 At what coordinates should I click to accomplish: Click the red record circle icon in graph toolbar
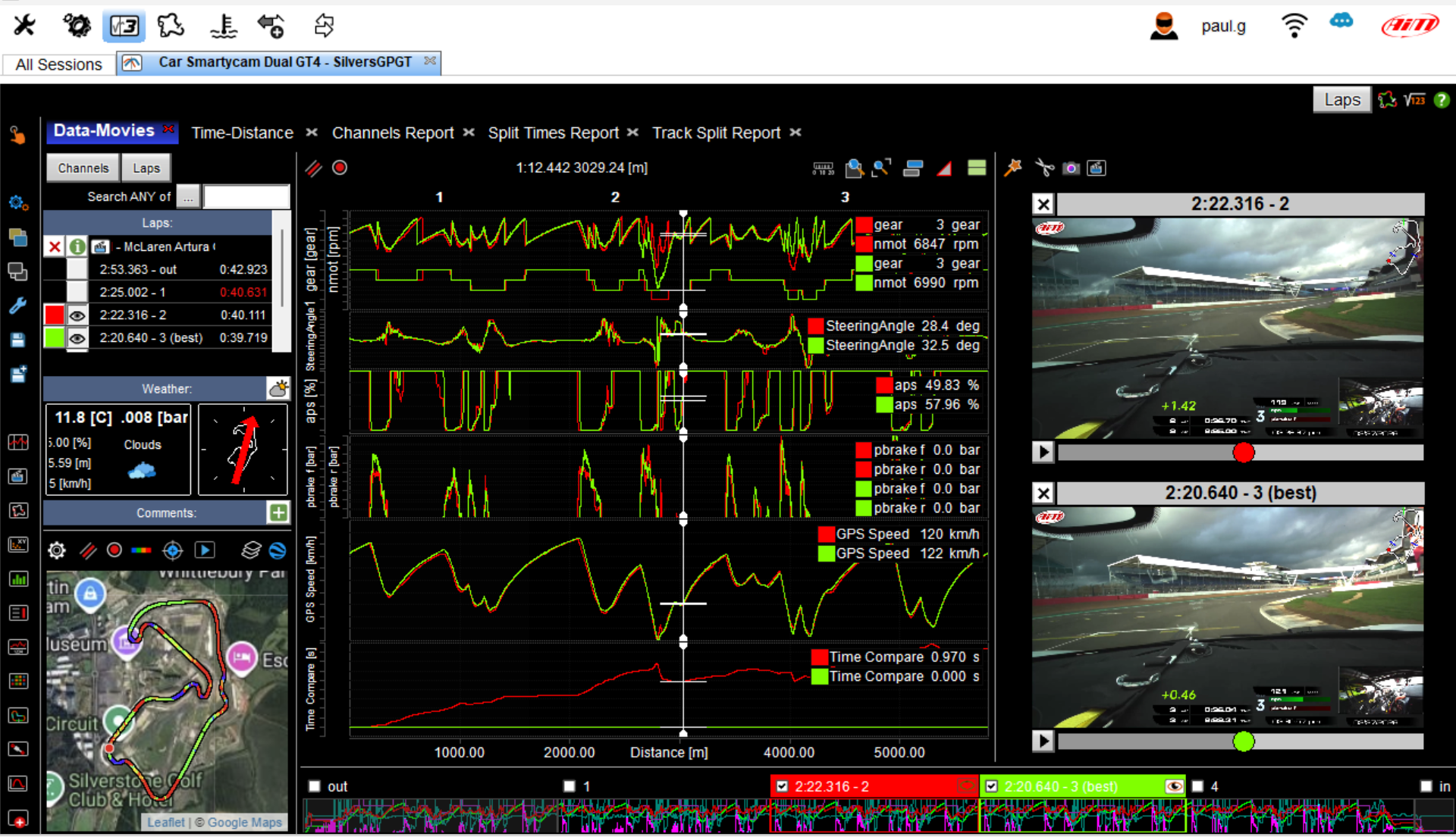(x=340, y=168)
